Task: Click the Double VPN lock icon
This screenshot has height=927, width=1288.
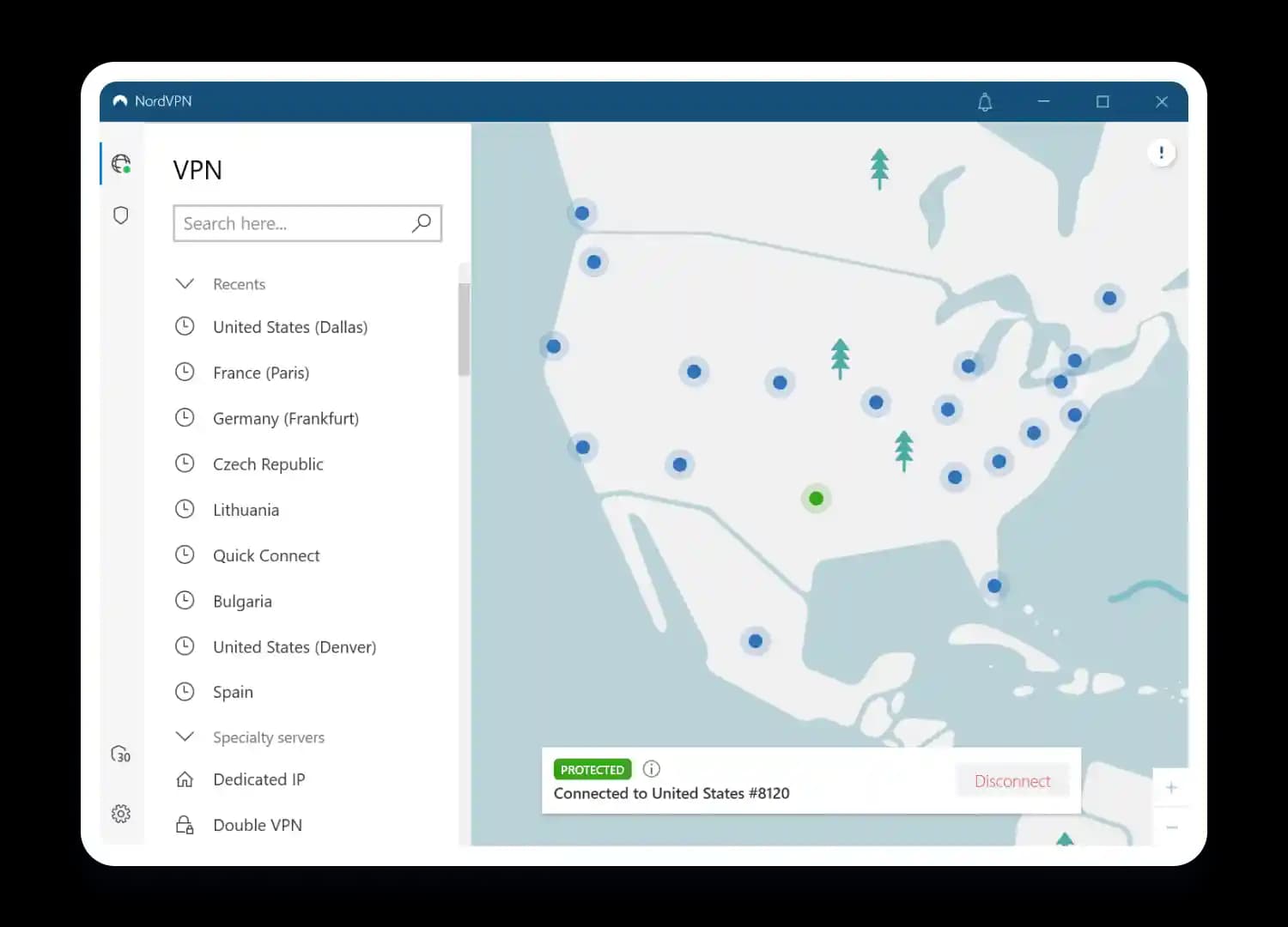Action: 185,825
